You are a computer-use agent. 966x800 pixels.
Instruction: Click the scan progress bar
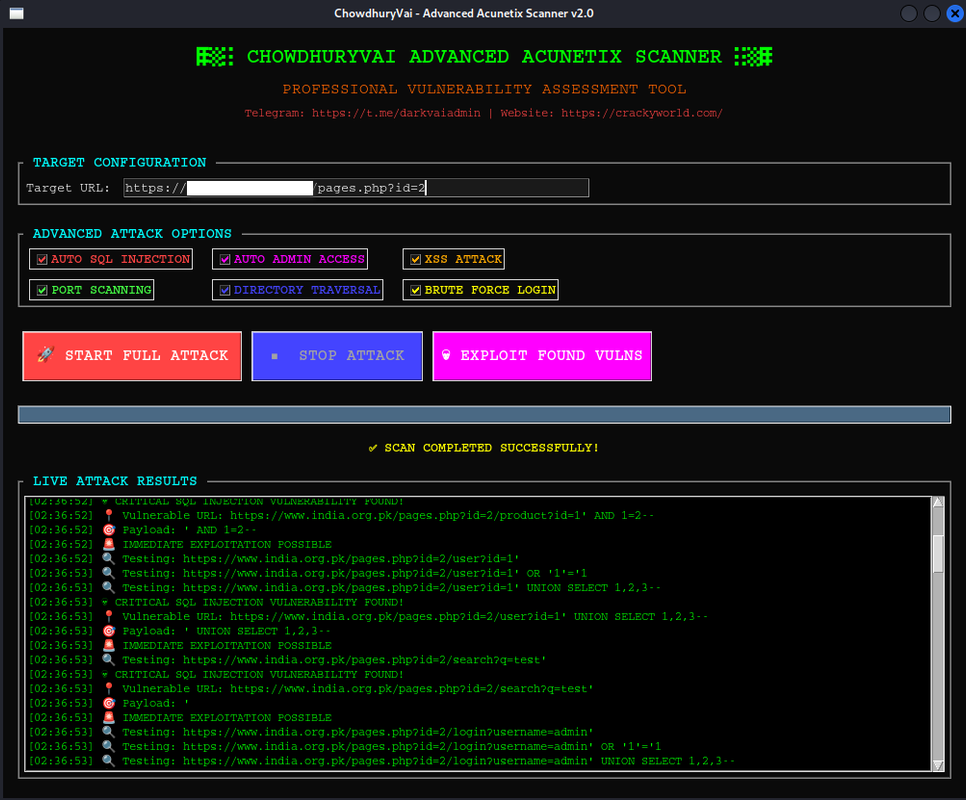tap(484, 414)
